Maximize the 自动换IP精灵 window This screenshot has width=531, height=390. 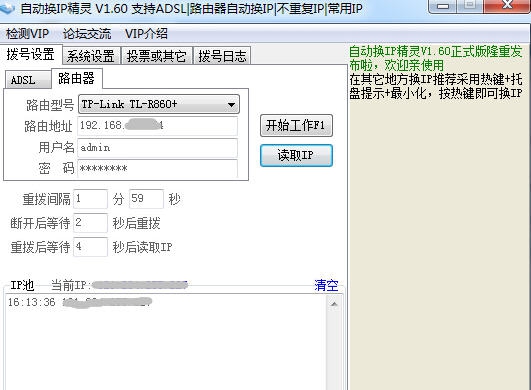pos(470,6)
